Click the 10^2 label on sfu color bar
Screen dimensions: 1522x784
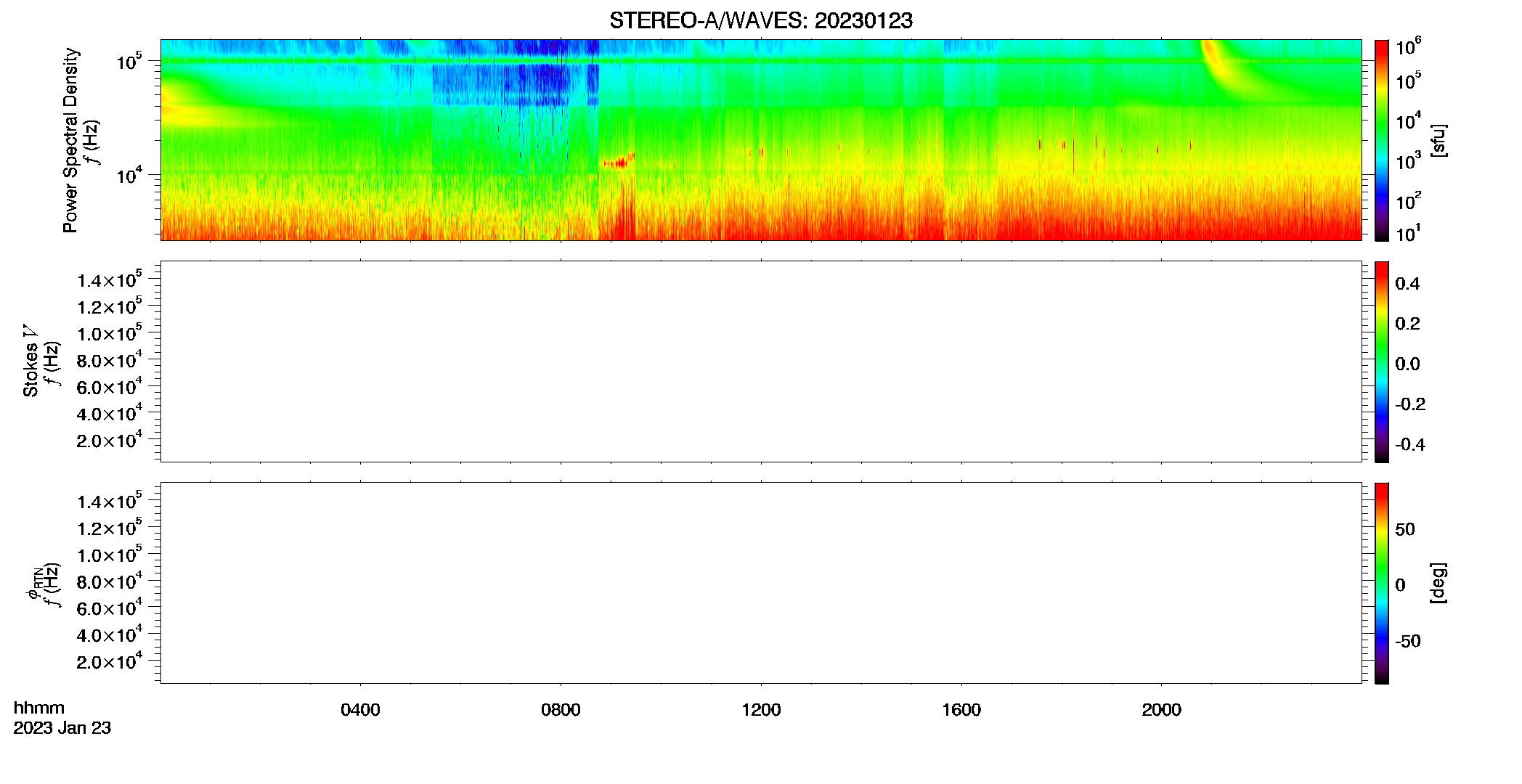coord(1409,201)
